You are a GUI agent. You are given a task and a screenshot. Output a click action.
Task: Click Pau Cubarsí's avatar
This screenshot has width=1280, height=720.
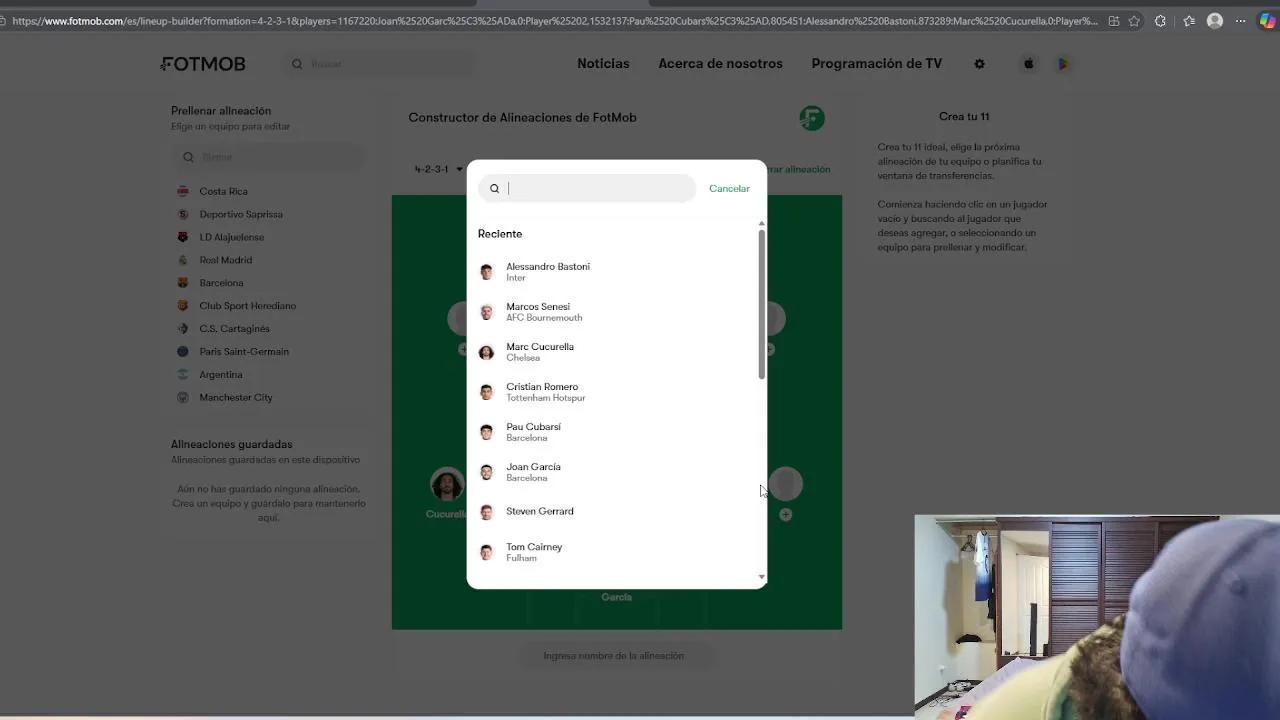click(486, 432)
